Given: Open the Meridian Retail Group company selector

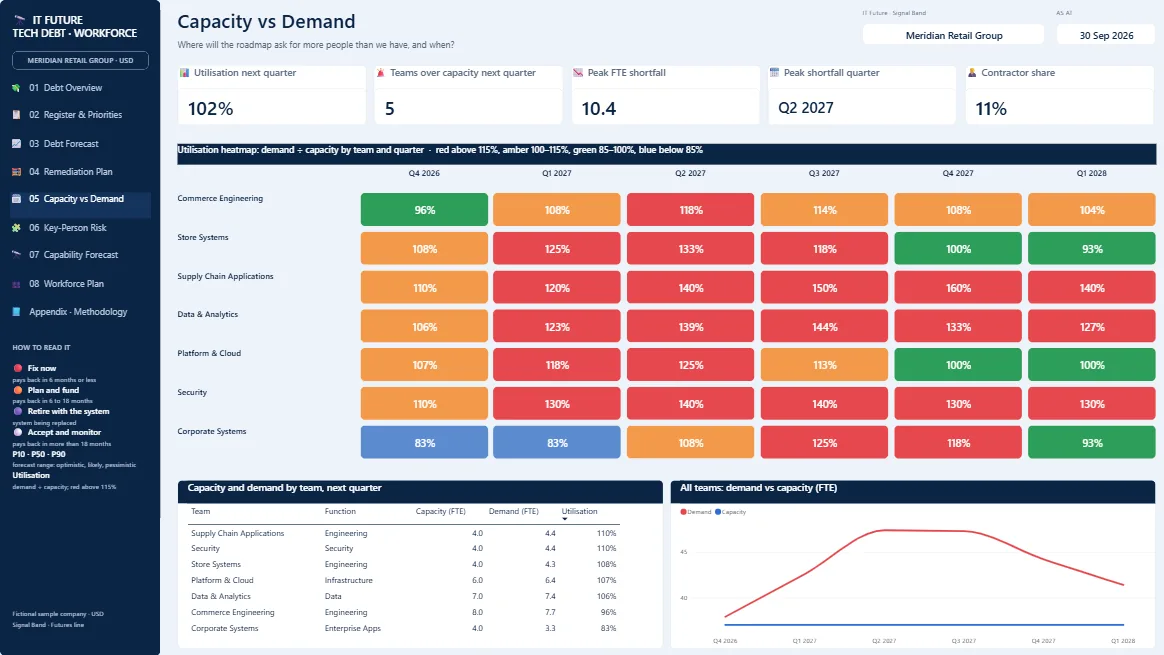Looking at the screenshot, I should coord(953,35).
